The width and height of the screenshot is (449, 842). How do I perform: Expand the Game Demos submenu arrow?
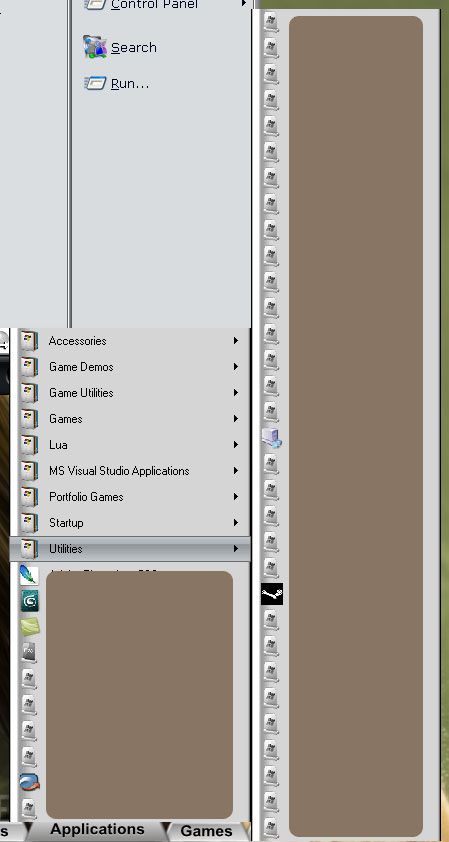click(235, 367)
